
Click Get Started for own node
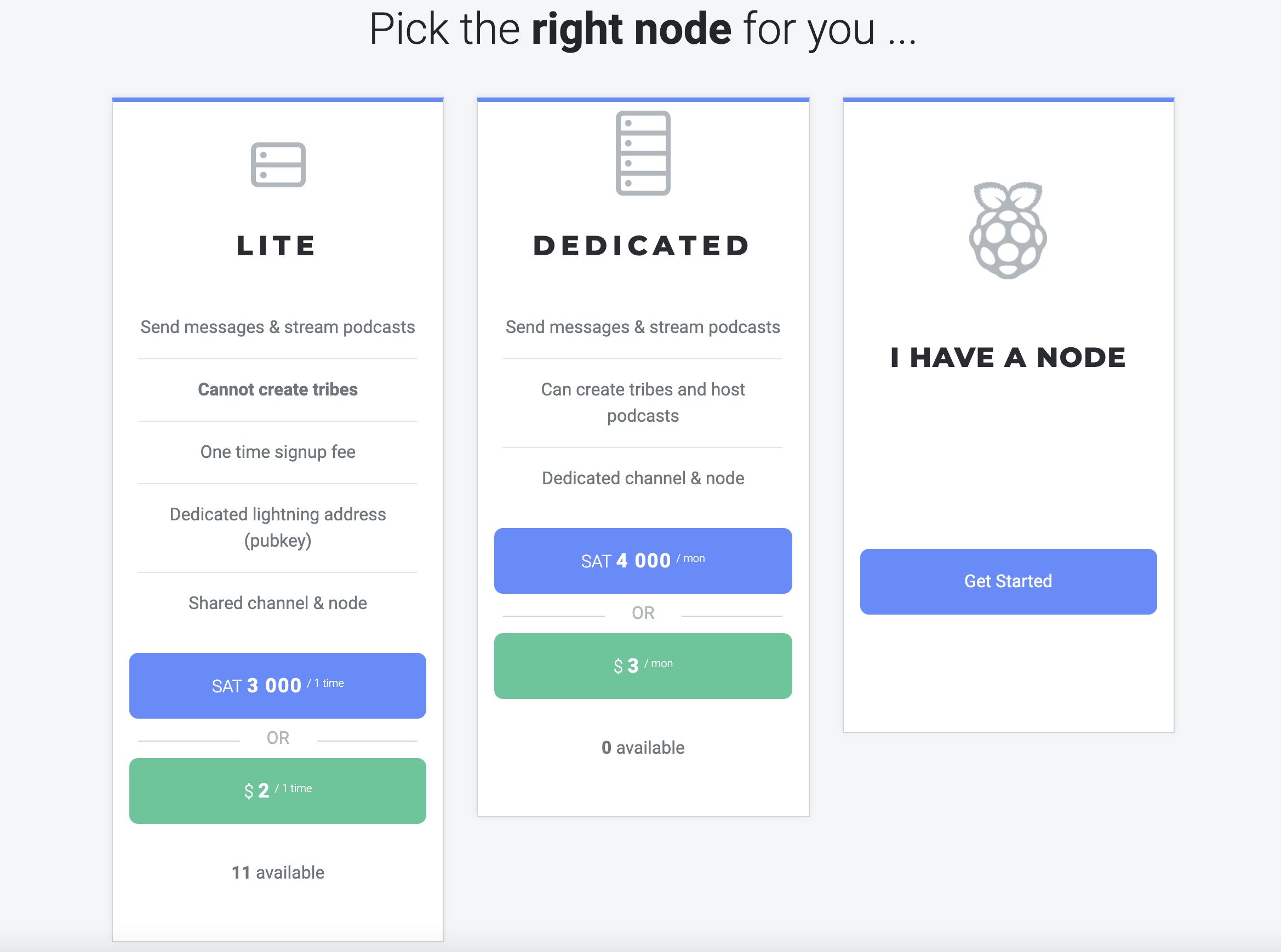click(x=1008, y=581)
